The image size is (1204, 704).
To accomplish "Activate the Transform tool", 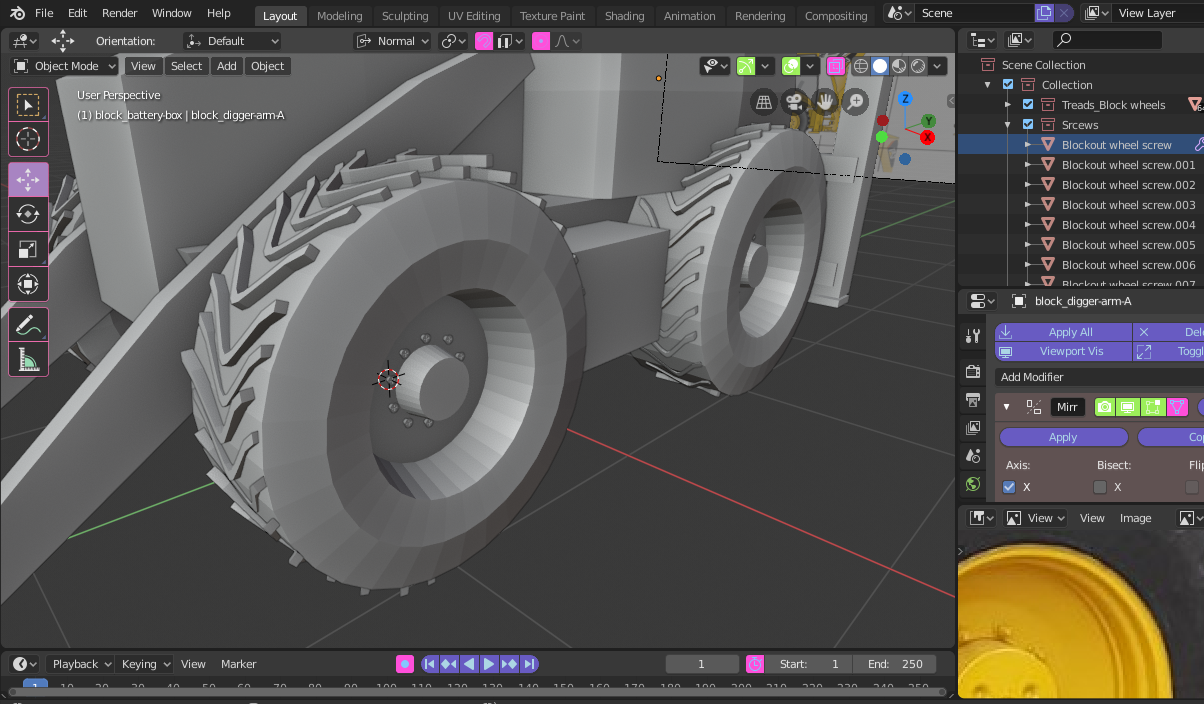I will pyautogui.click(x=28, y=284).
